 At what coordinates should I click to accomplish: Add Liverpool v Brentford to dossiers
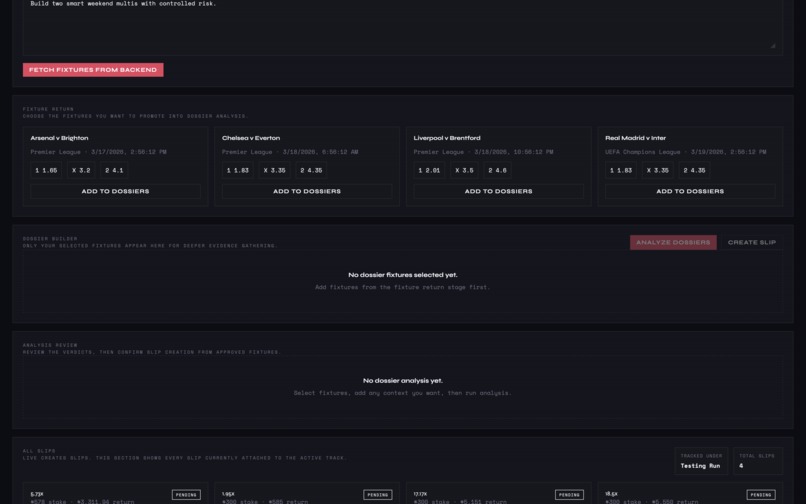pyautogui.click(x=499, y=191)
